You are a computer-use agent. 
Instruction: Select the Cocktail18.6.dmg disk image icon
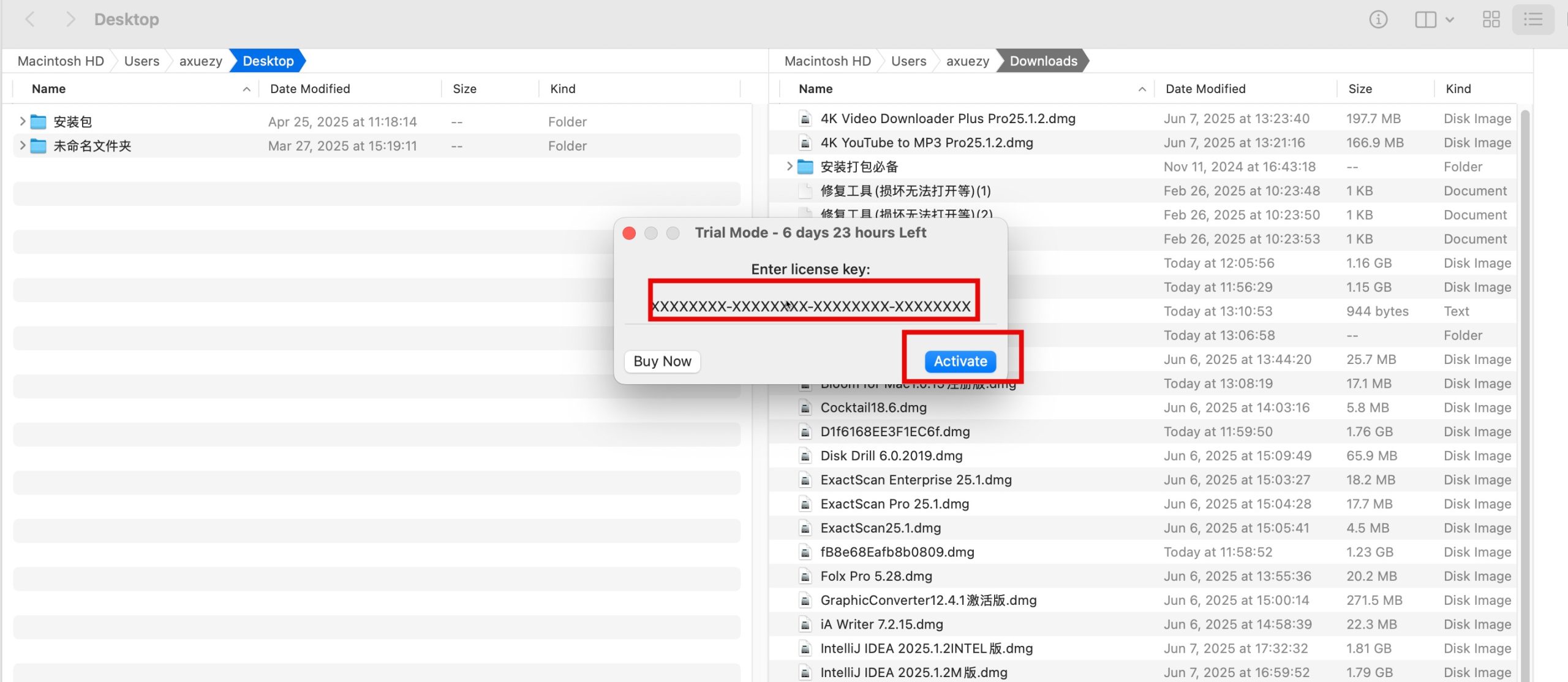click(805, 407)
